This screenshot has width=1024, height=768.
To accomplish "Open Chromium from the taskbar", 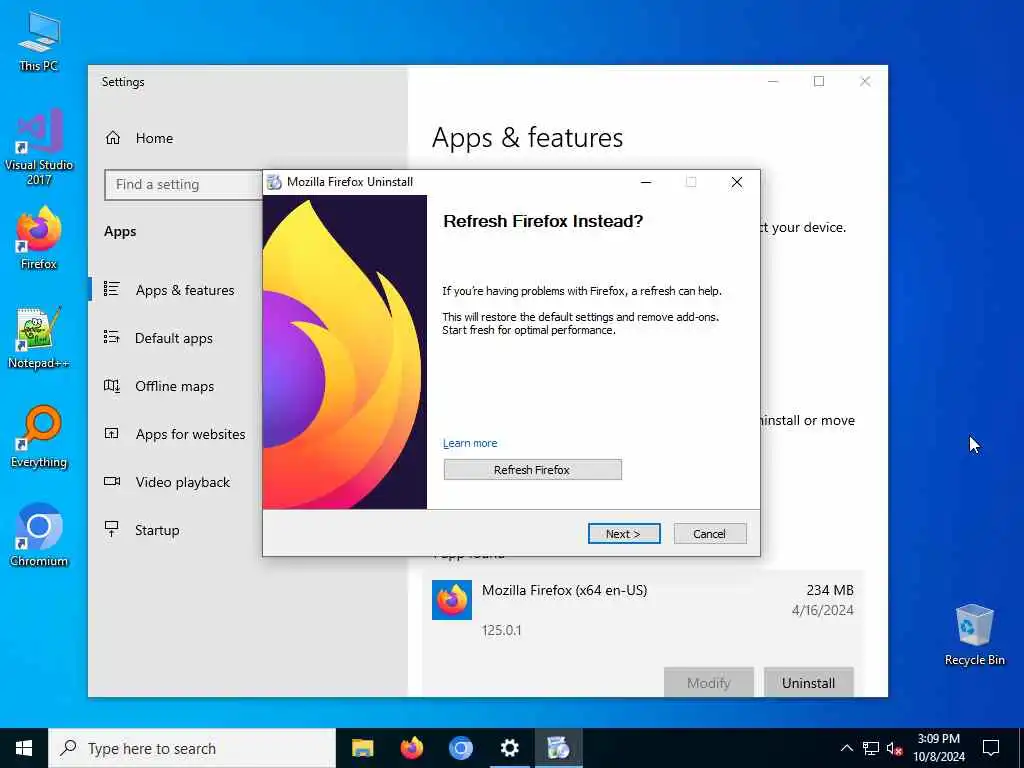I will pos(460,748).
